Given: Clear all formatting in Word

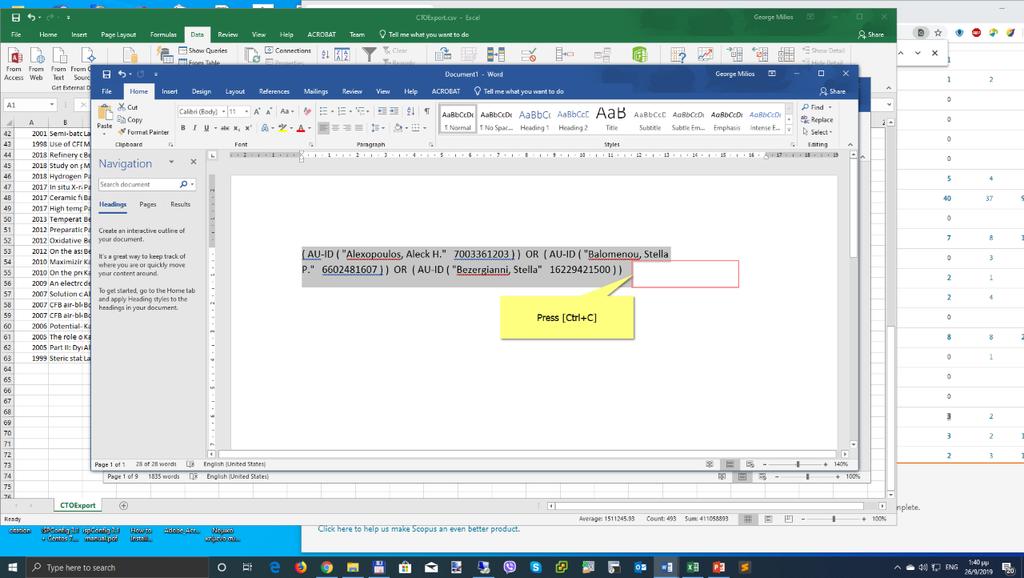Looking at the screenshot, I should coord(307,112).
